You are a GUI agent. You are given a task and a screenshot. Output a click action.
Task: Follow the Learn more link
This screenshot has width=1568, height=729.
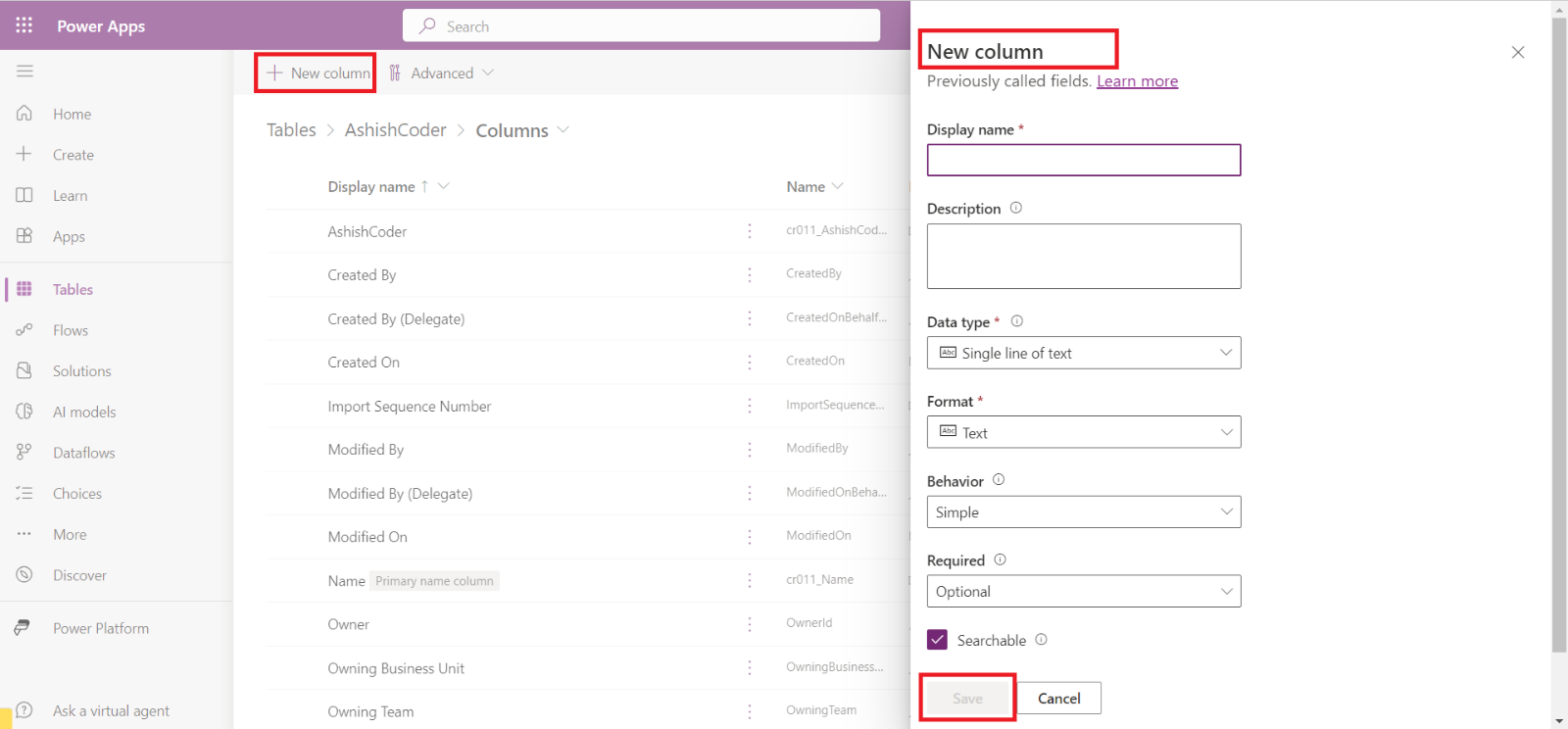[x=1137, y=81]
